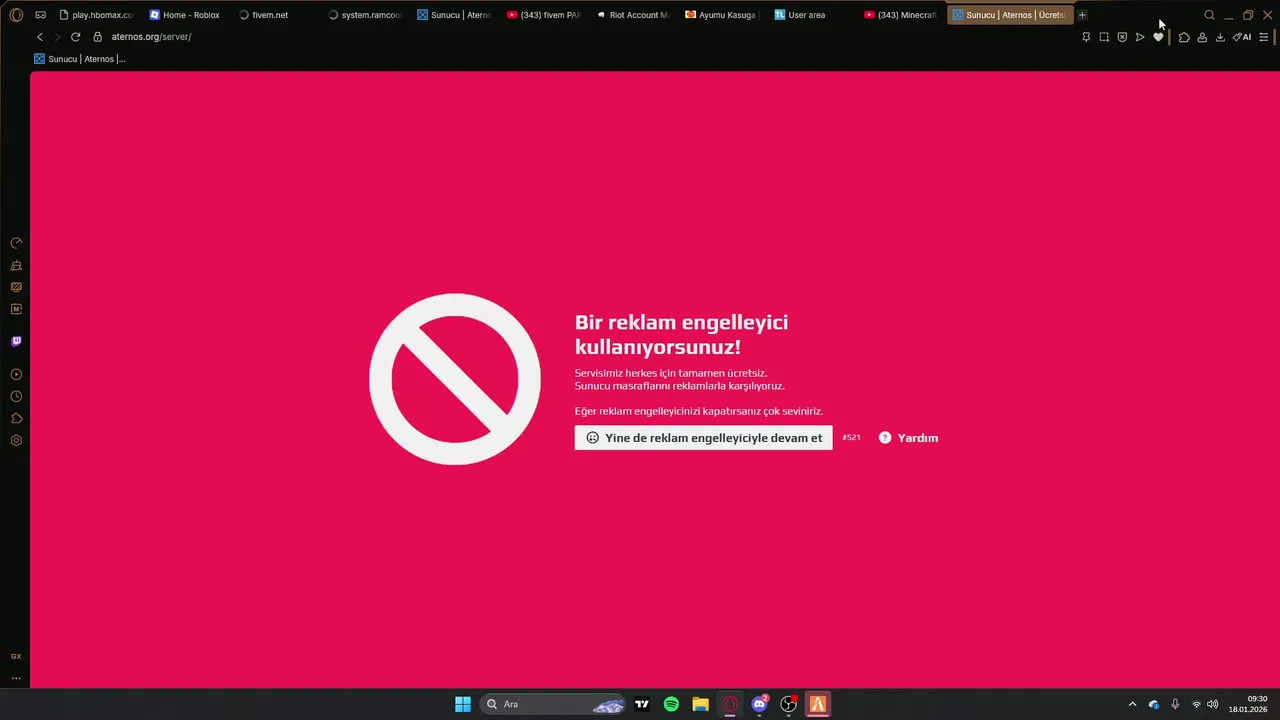Open the GX Cleaner icon in sidebar
The height and width of the screenshot is (720, 1280).
click(x=16, y=265)
